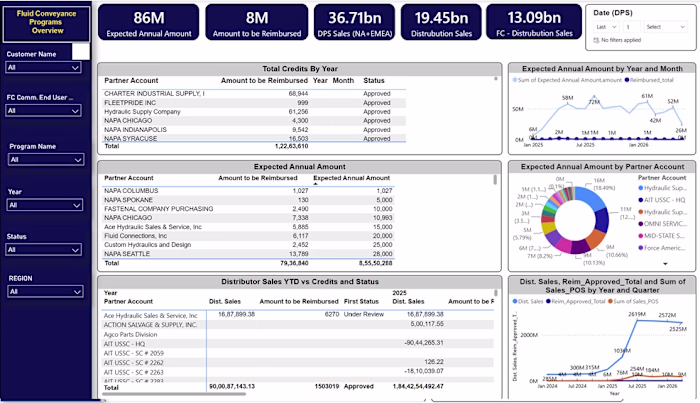Click the AIT USSC - HQ legend entry
Viewport: 700px width, 403px height.
click(x=662, y=200)
